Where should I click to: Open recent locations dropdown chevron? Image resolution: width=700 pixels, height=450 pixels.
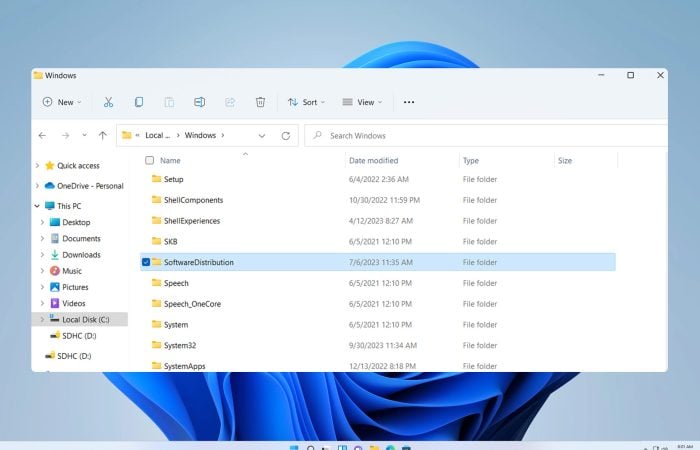(x=84, y=135)
